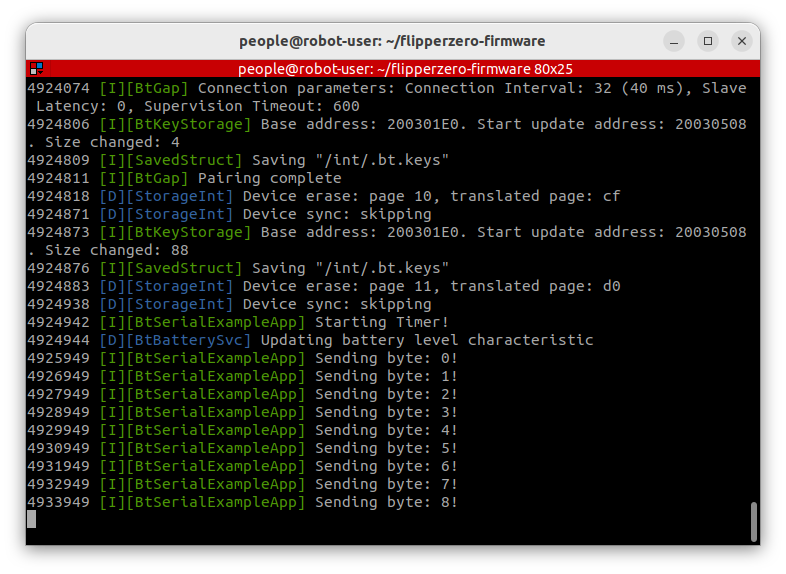Click the 'Sending byte: 6!' line
Image resolution: width=786 pixels, height=574 pixels.
coord(242,467)
